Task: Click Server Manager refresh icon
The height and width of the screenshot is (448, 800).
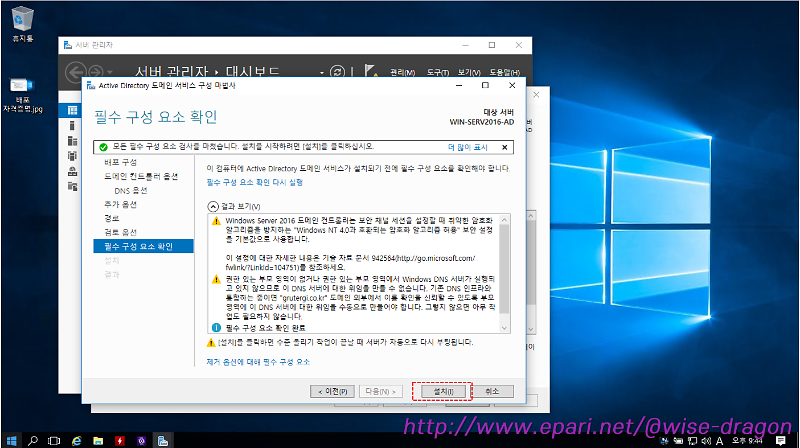Action: (337, 72)
